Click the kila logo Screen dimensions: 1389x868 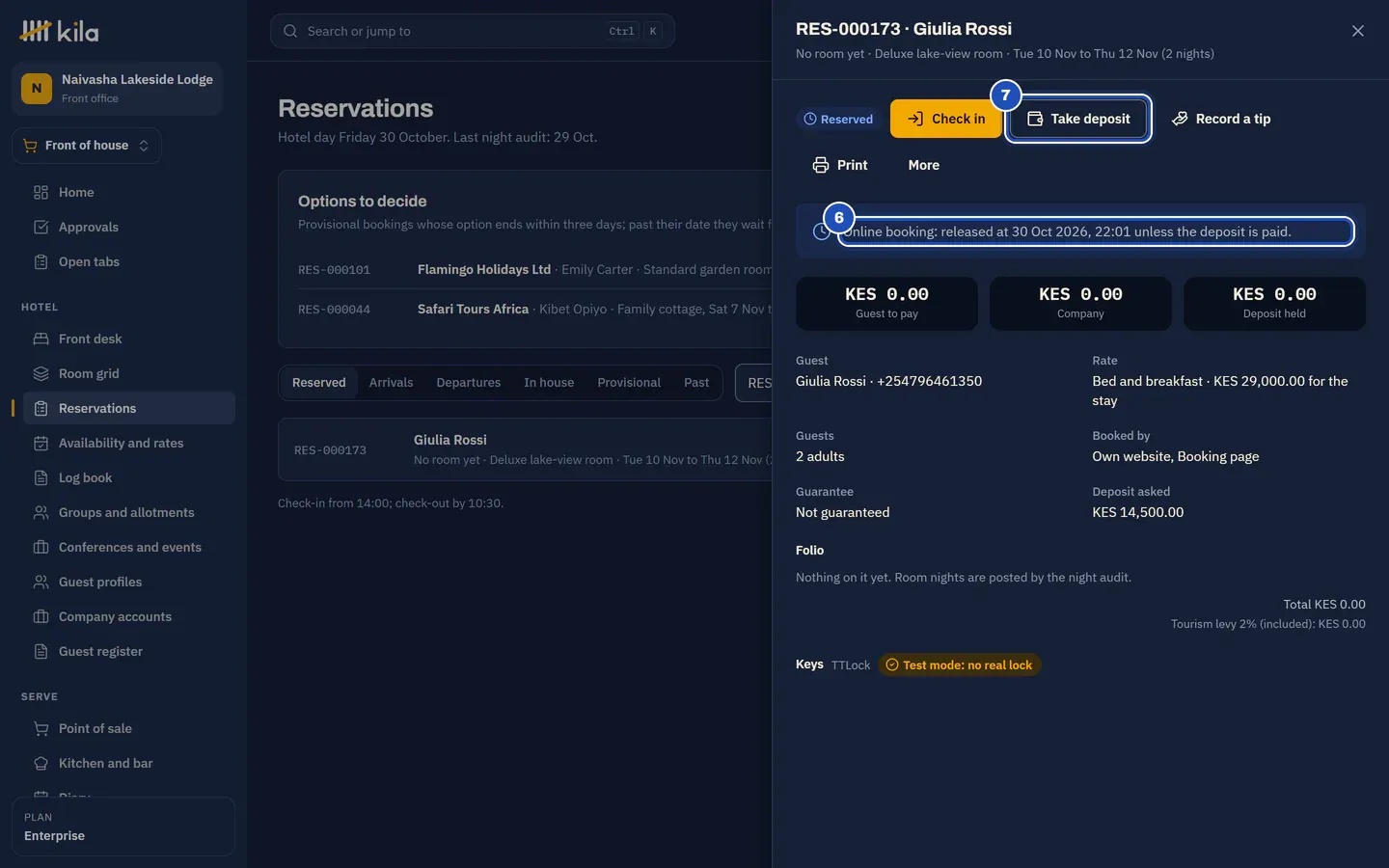(60, 31)
